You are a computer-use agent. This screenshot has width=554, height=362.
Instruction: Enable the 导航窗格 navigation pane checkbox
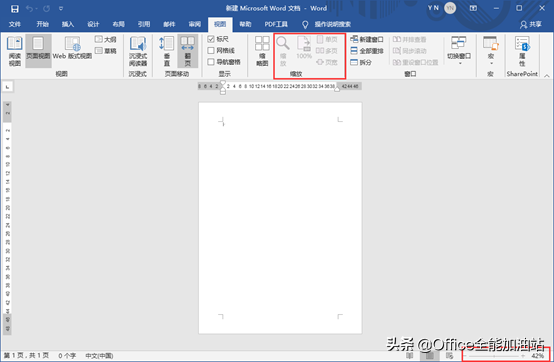tap(211, 62)
